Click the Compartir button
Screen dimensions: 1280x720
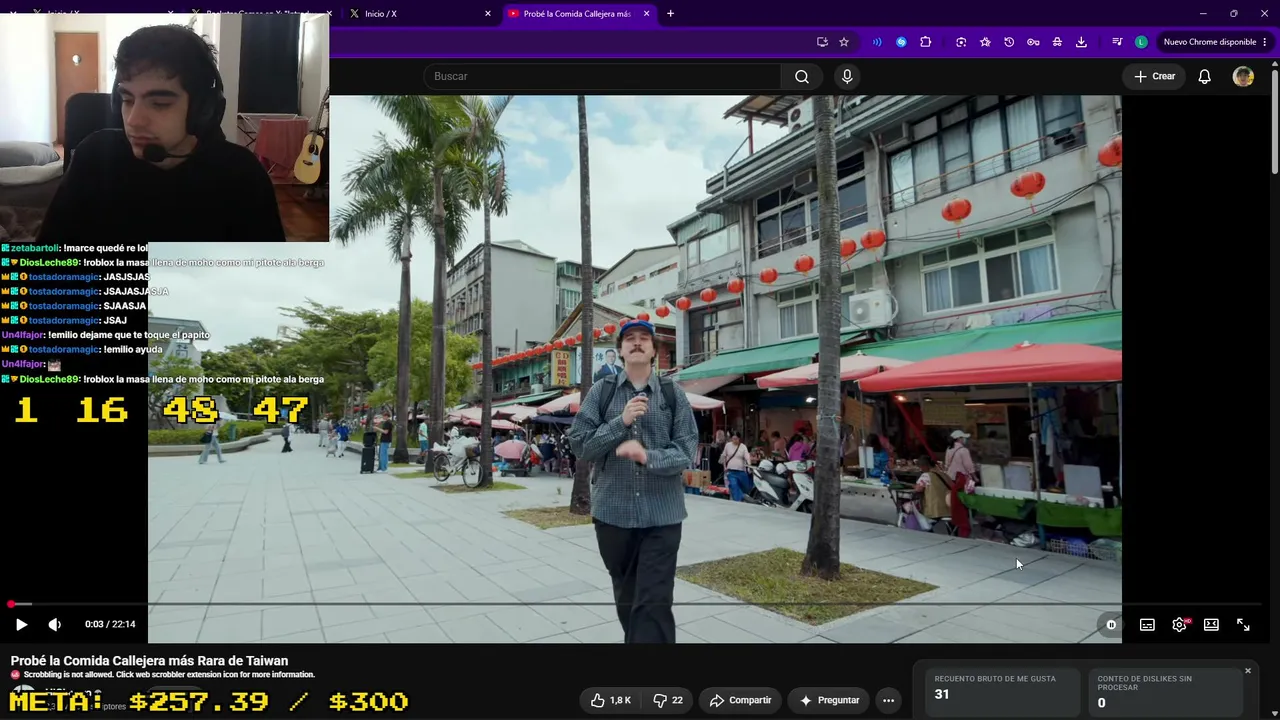point(740,700)
